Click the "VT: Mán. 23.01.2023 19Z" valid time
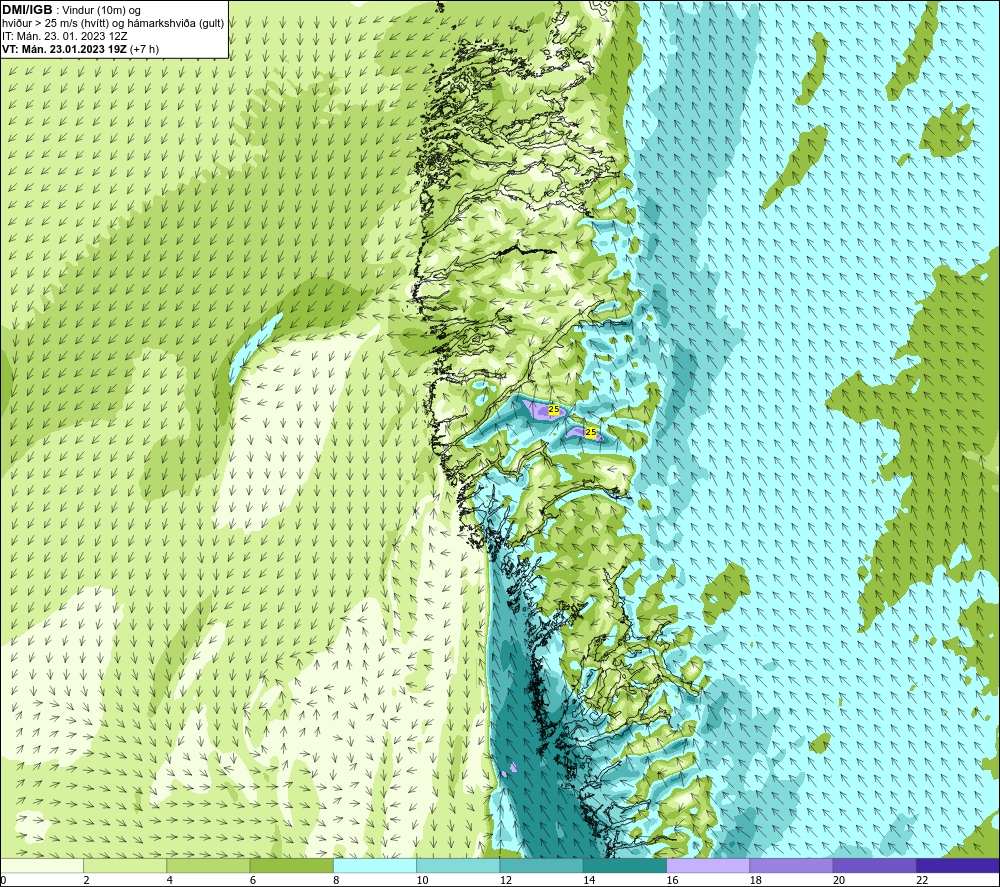Image resolution: width=1000 pixels, height=887 pixels. 64,49
